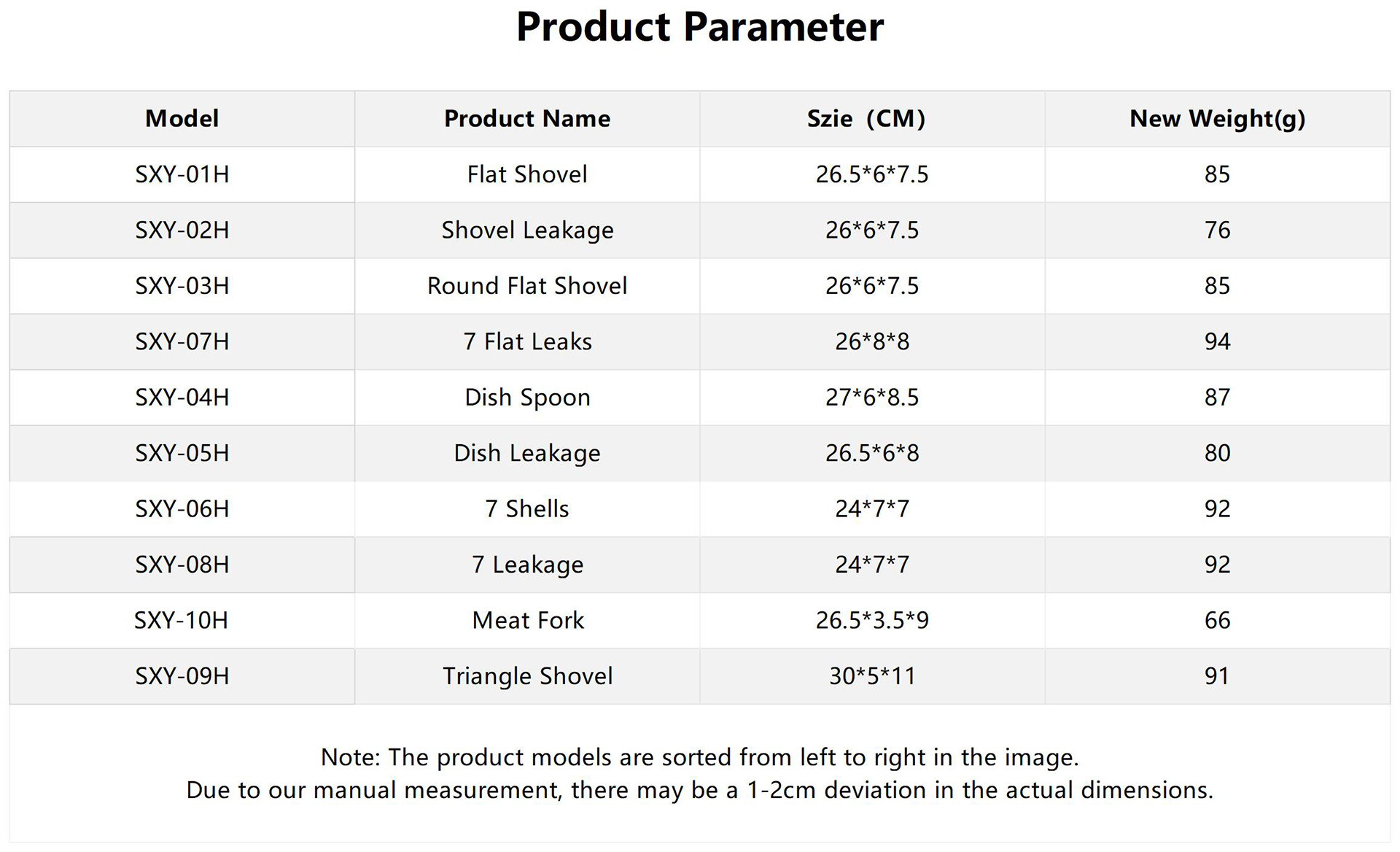Click the 26*8*8 size cell
The image size is (1400, 852).
pyautogui.click(x=872, y=341)
